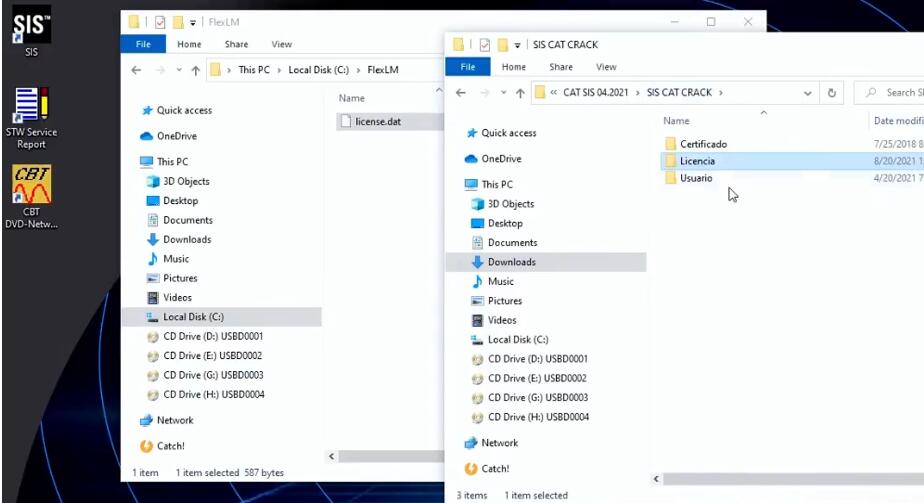
Task: Expand the address bar history dropdown
Action: pyautogui.click(x=807, y=93)
